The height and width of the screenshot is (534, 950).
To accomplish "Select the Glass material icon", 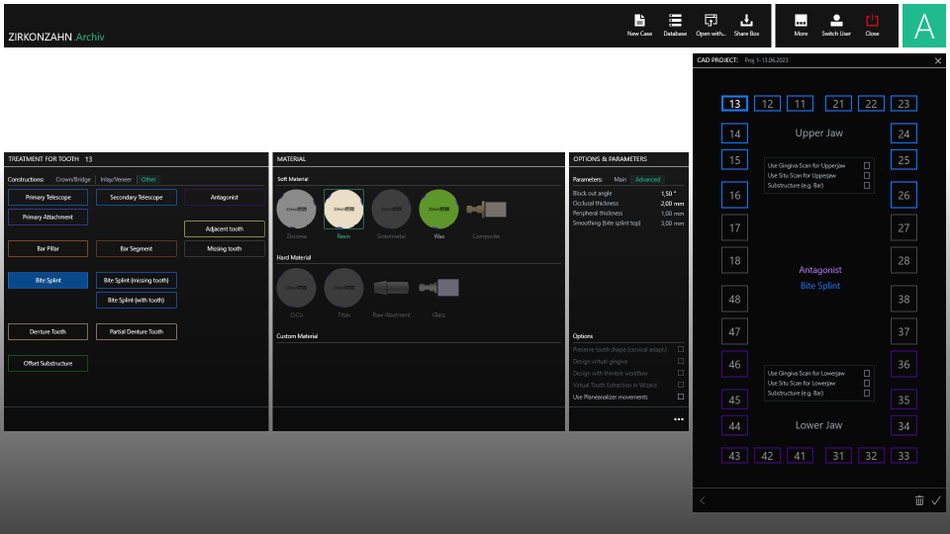I will click(x=439, y=288).
